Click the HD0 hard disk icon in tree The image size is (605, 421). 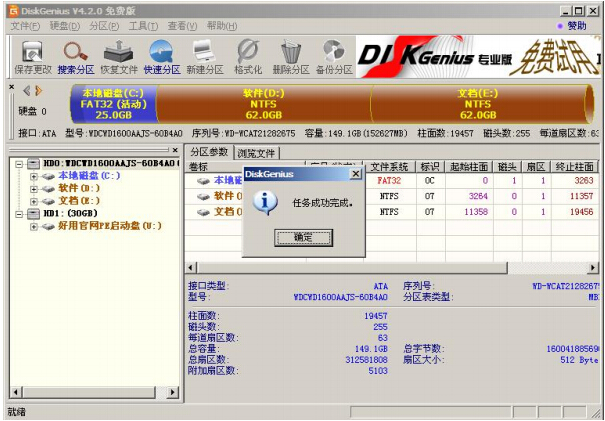point(34,164)
